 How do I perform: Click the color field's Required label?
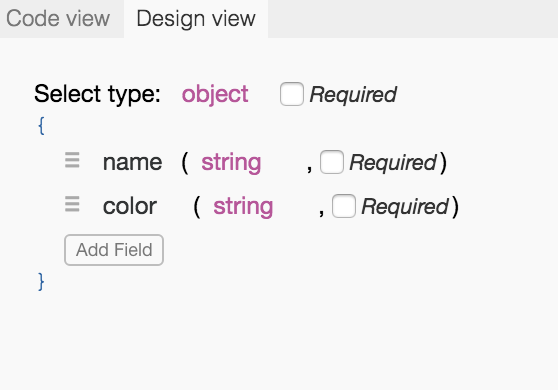coord(405,207)
